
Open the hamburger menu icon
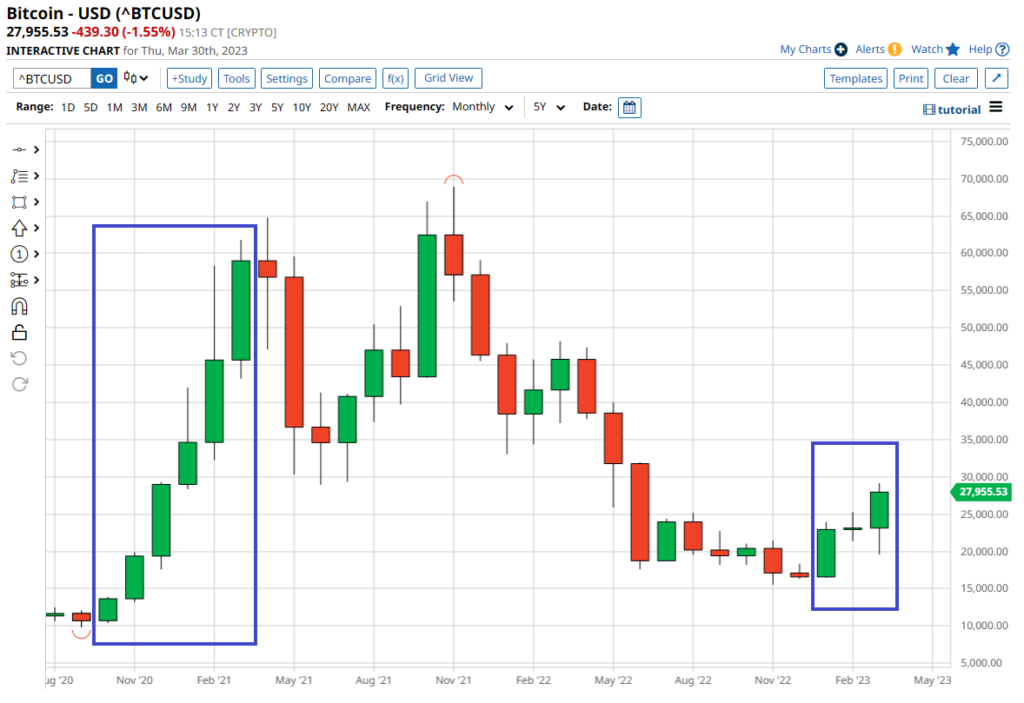click(996, 107)
